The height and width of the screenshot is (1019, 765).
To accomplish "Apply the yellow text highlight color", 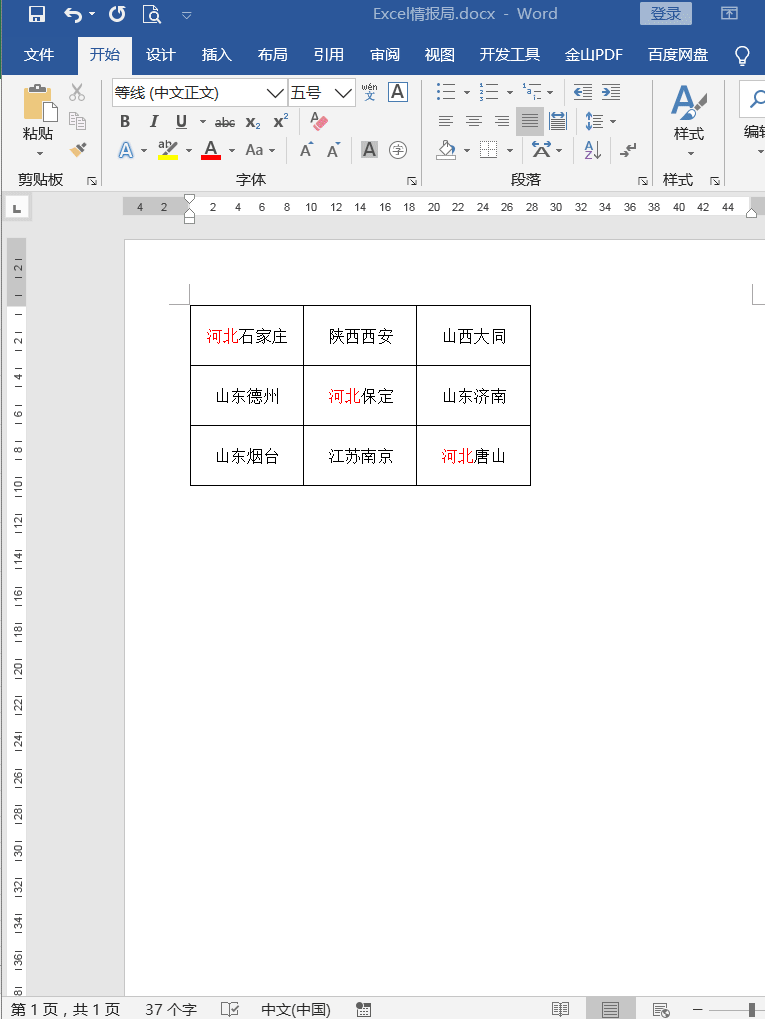I will 168,150.
